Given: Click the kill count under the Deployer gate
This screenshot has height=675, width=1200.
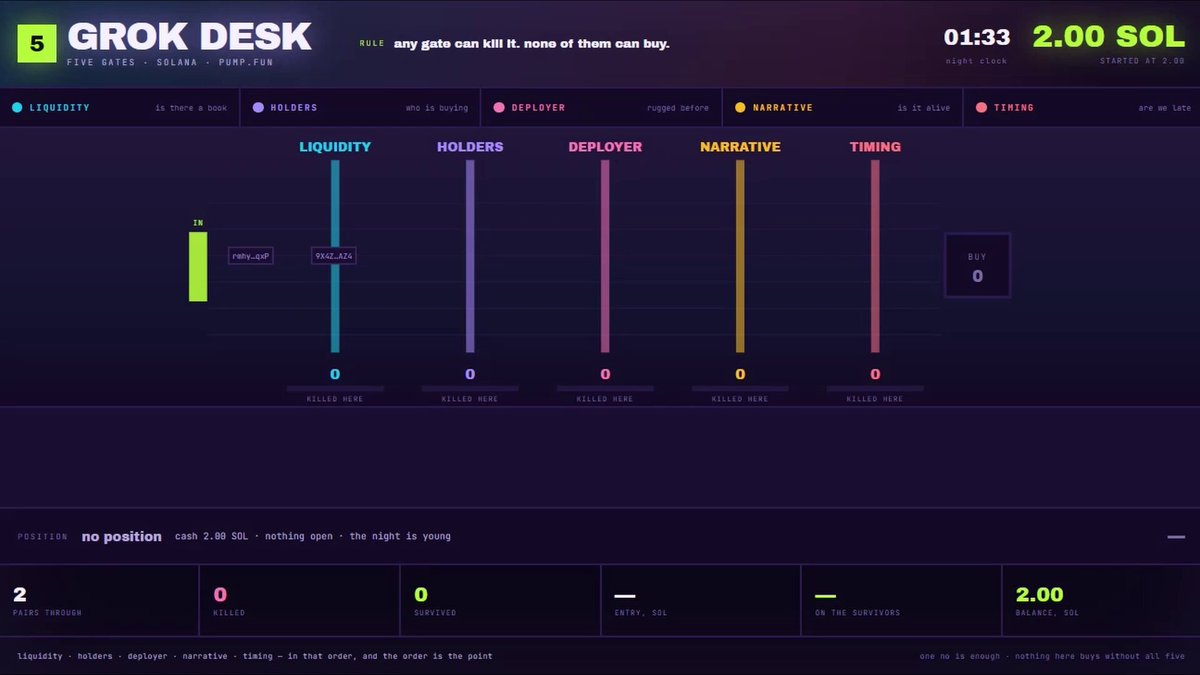Looking at the screenshot, I should tap(605, 374).
